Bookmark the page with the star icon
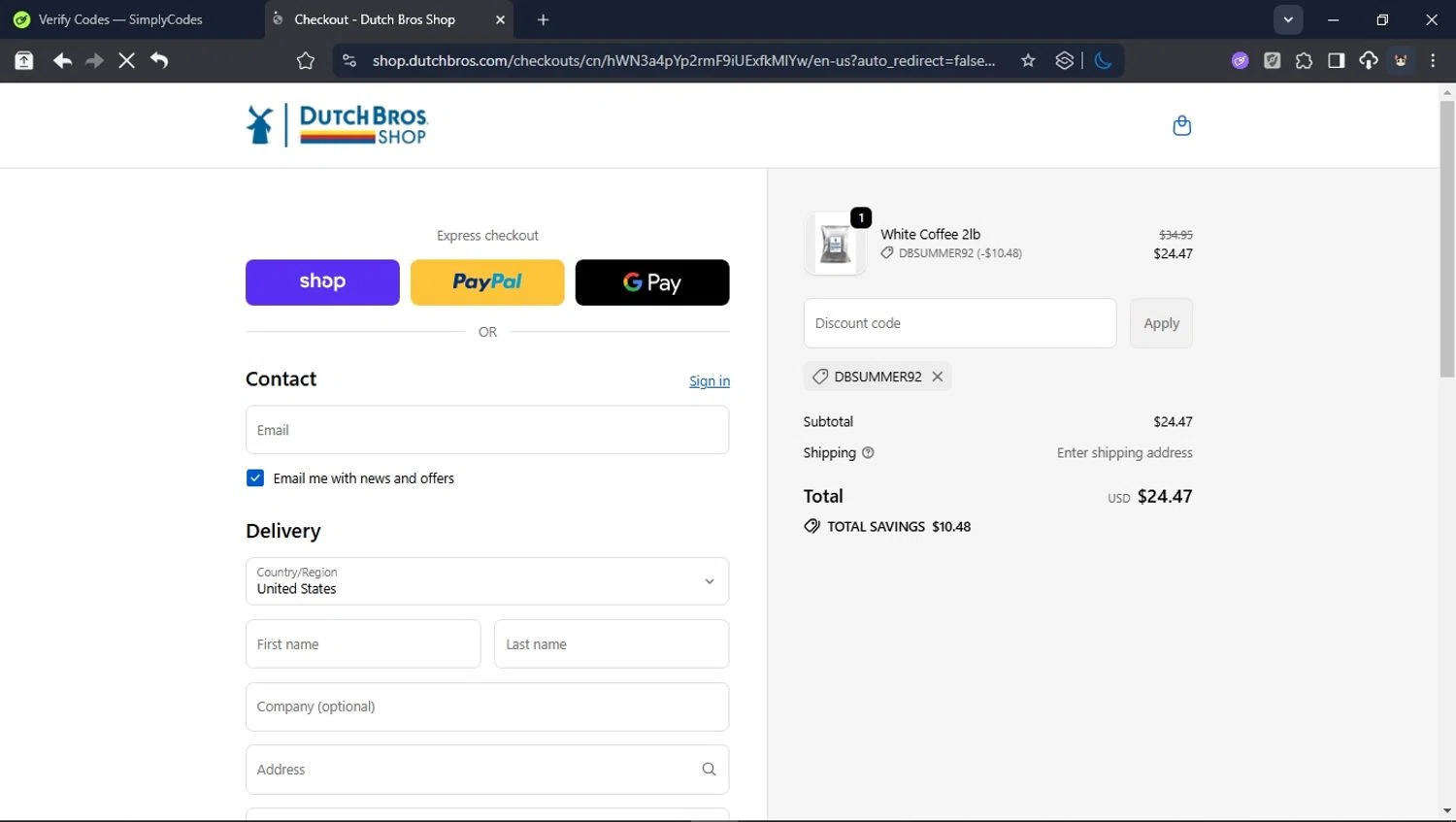The image size is (1456, 822). click(1028, 60)
